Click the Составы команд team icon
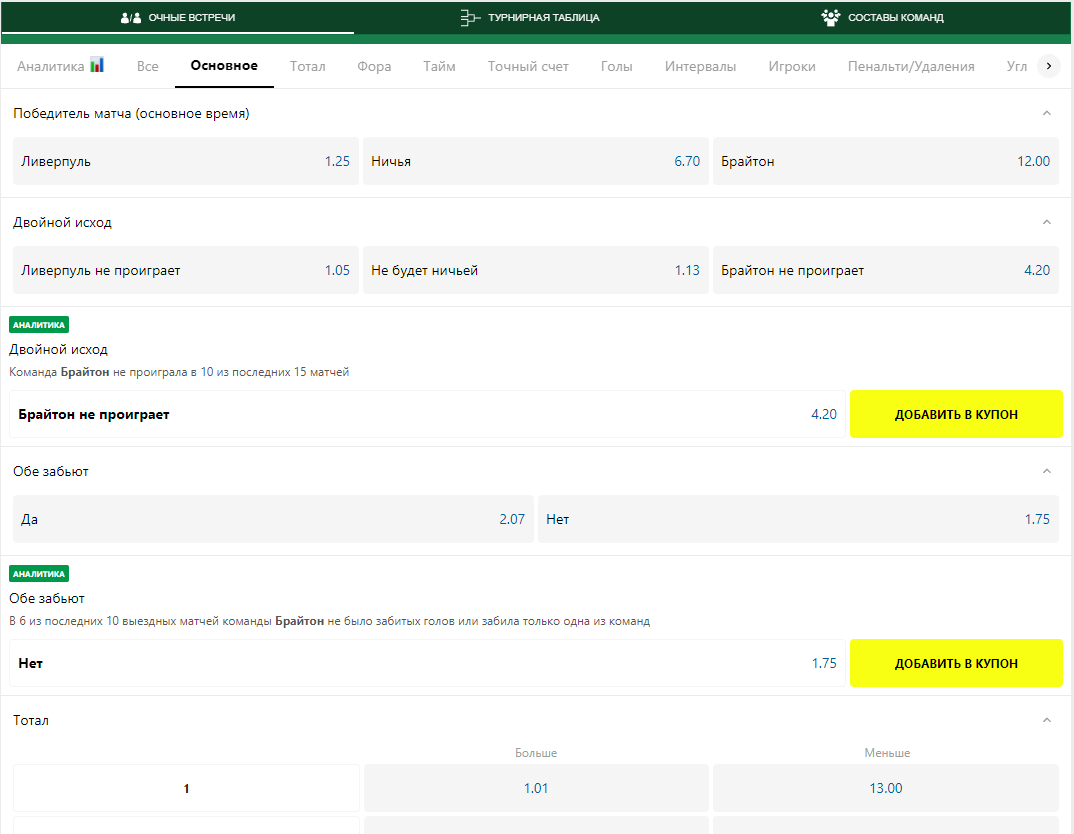Image resolution: width=1074 pixels, height=834 pixels. [x=830, y=18]
